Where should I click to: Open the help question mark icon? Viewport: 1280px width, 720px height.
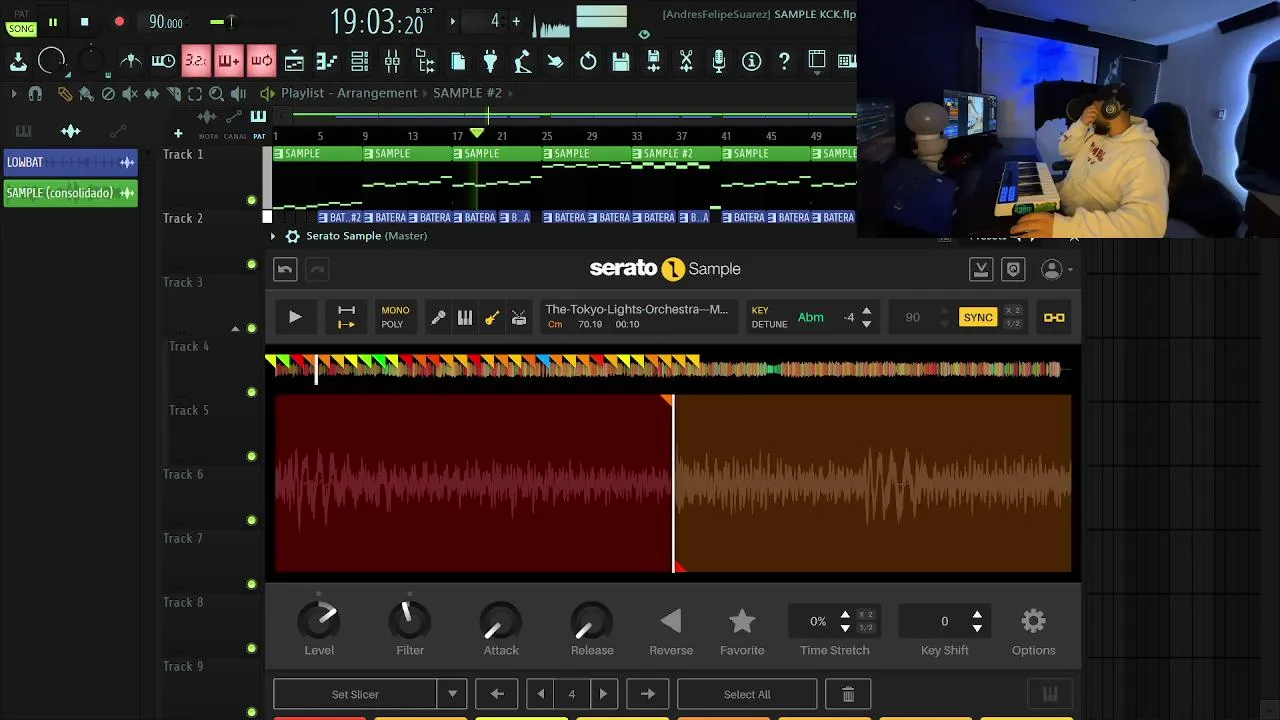(x=784, y=61)
